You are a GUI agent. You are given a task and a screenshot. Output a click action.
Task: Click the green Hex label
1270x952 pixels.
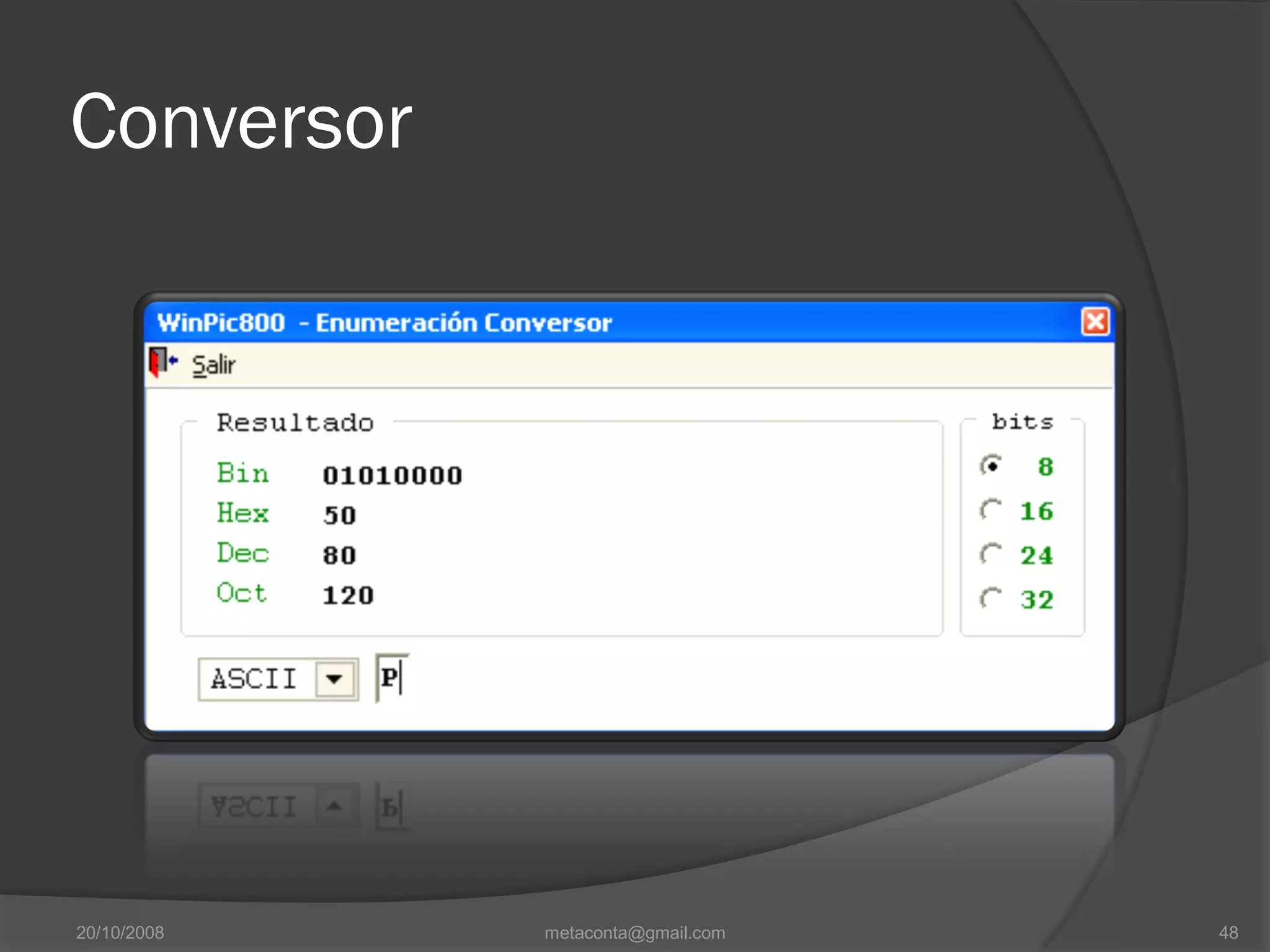[242, 513]
